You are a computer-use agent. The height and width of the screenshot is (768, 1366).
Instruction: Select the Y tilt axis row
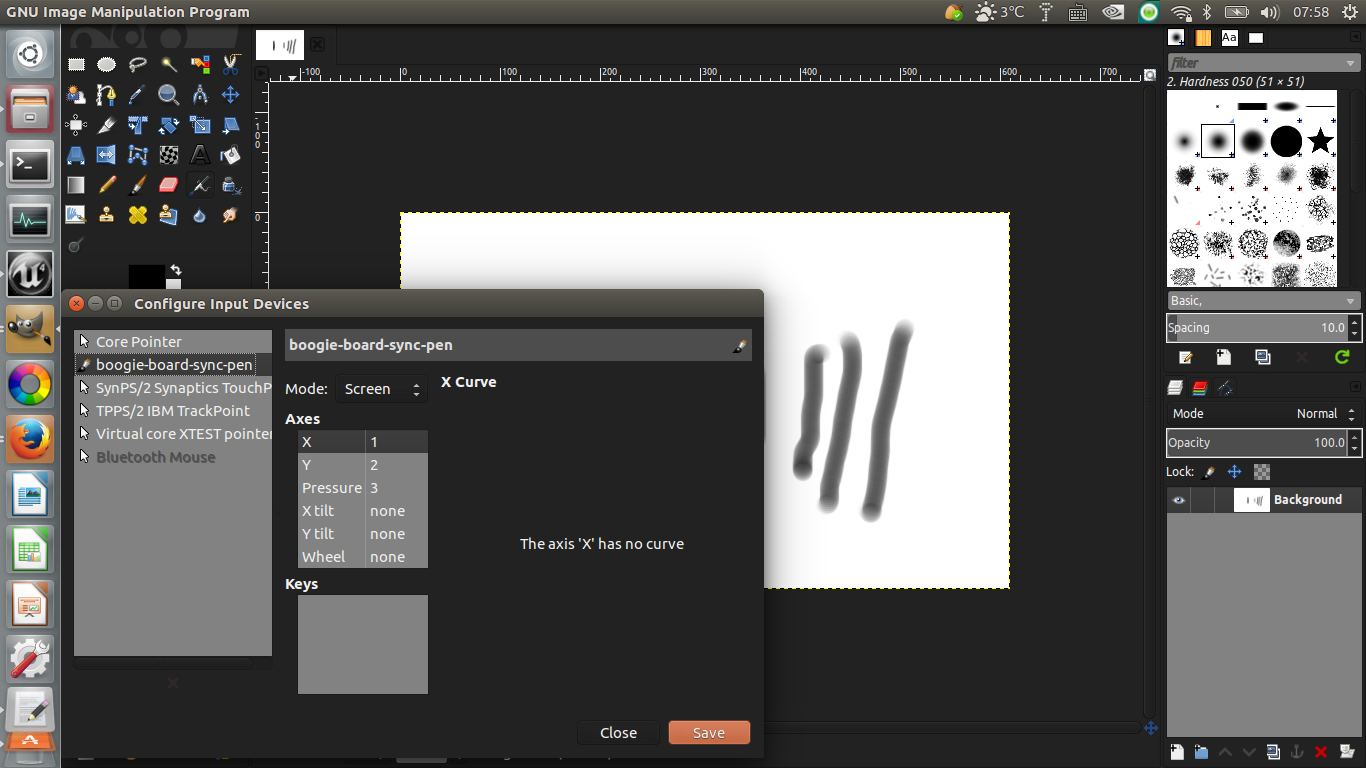pyautogui.click(x=363, y=534)
